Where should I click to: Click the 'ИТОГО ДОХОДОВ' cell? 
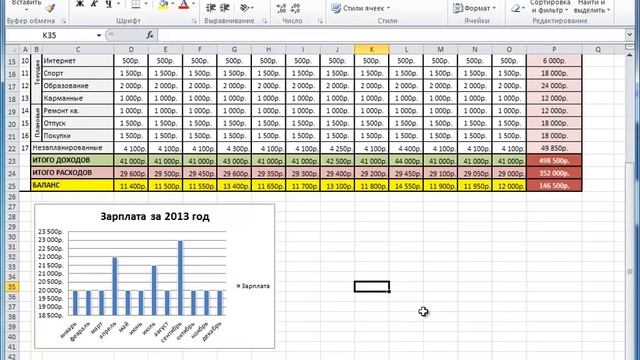72,160
